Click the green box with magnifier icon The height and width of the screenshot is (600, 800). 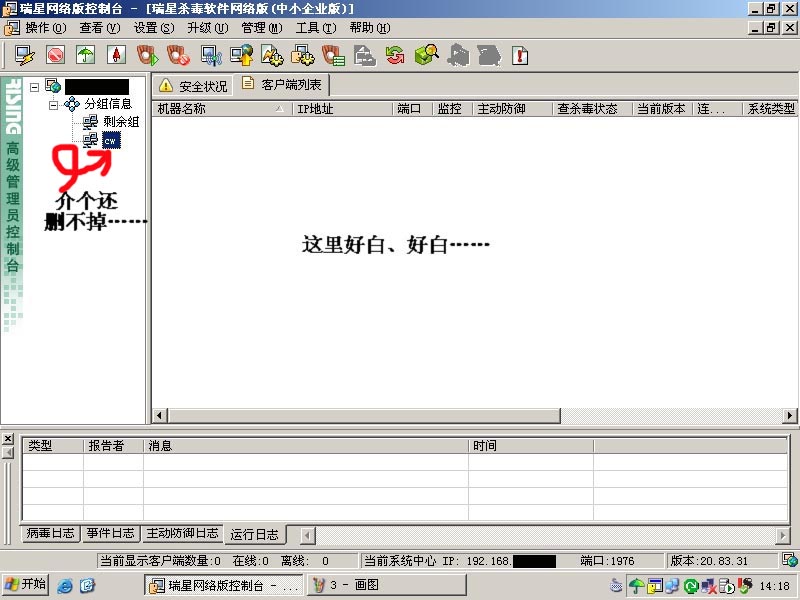tap(427, 55)
